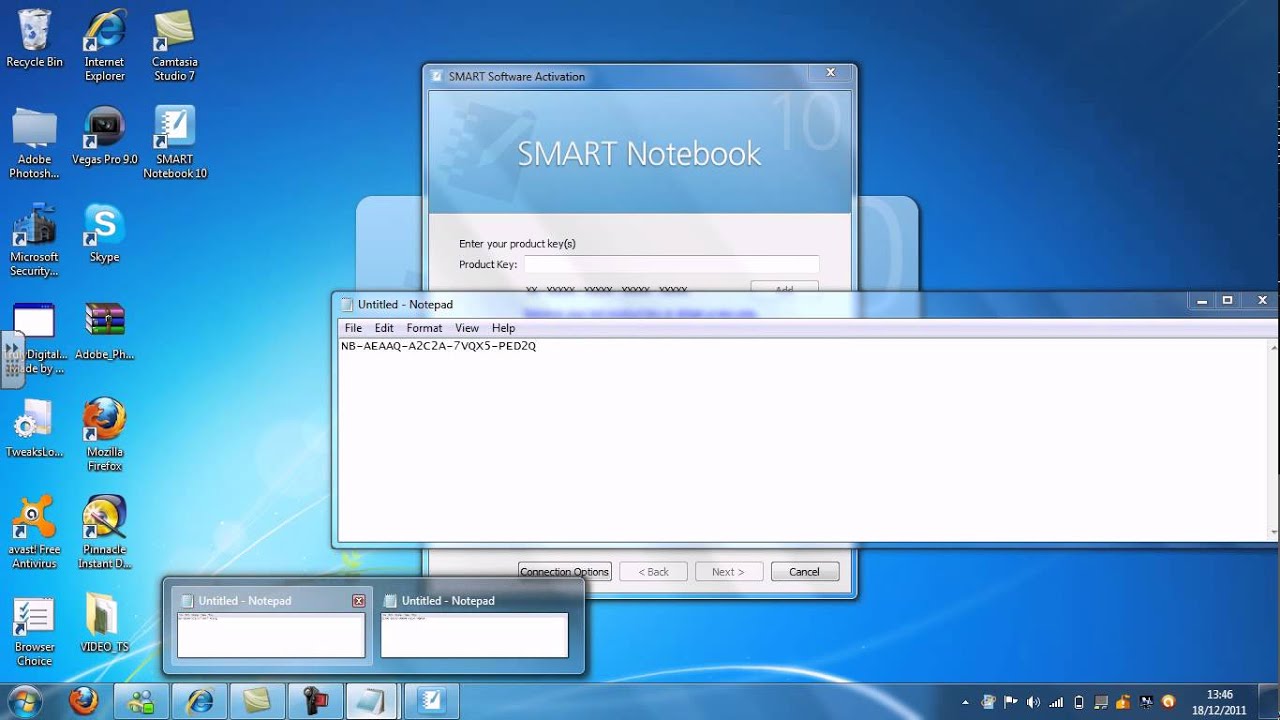Open the VIDEO_TS folder

click(104, 617)
